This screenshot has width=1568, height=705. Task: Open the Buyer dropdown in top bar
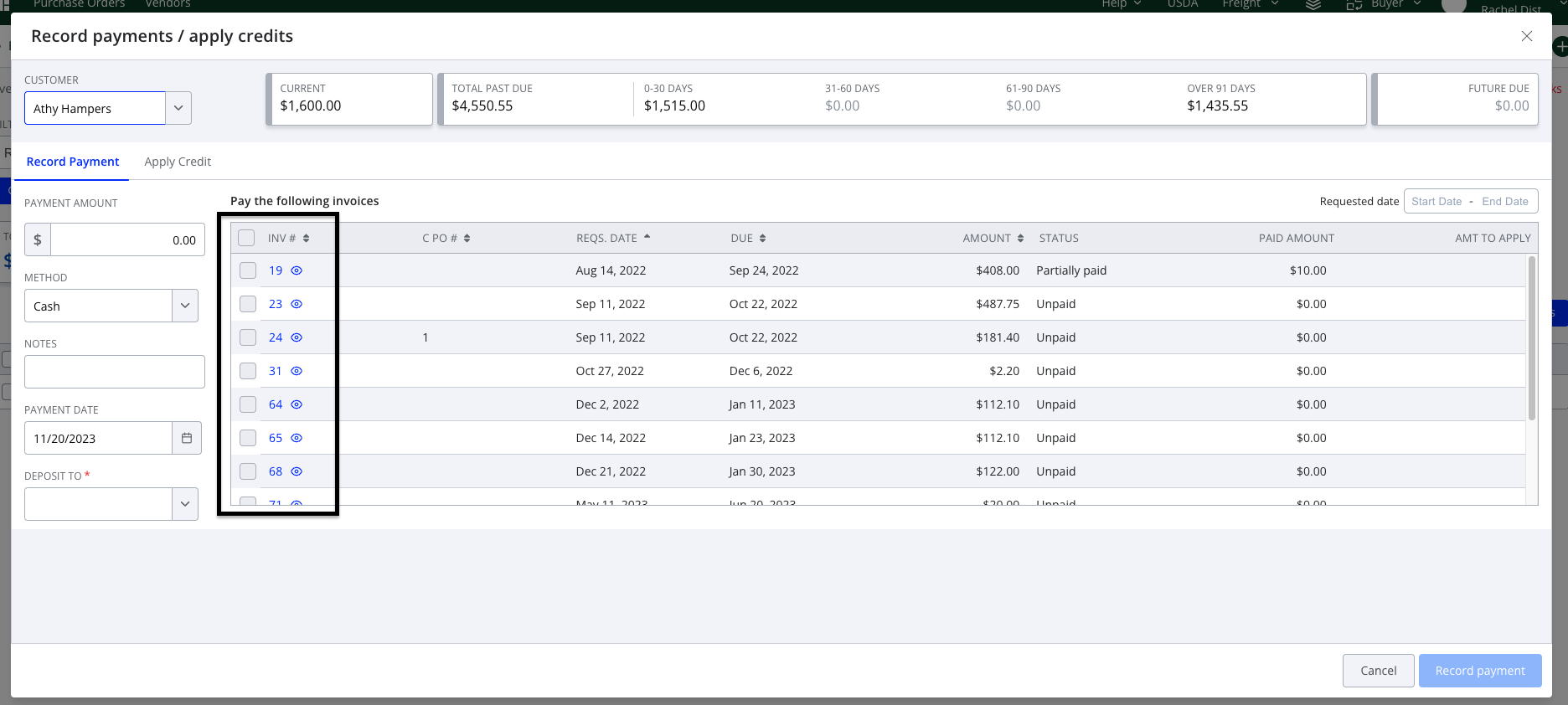1395,4
